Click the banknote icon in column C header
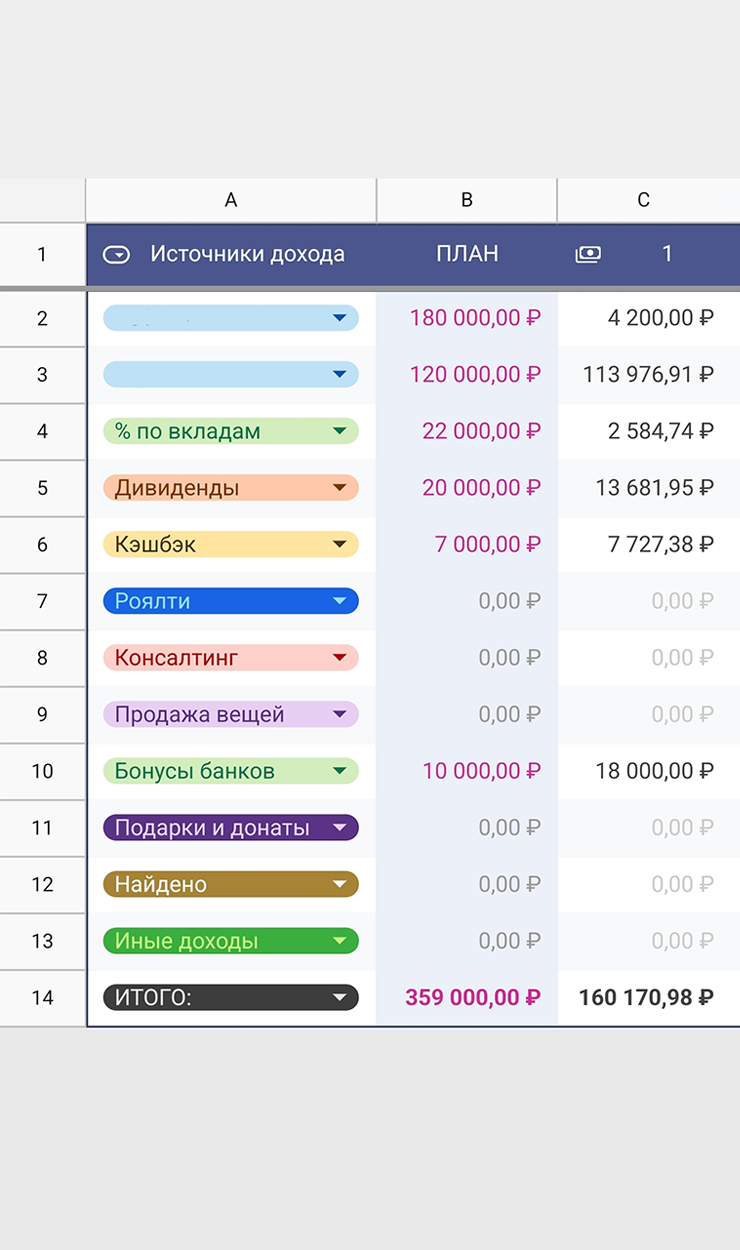The image size is (740, 1250). tap(588, 254)
